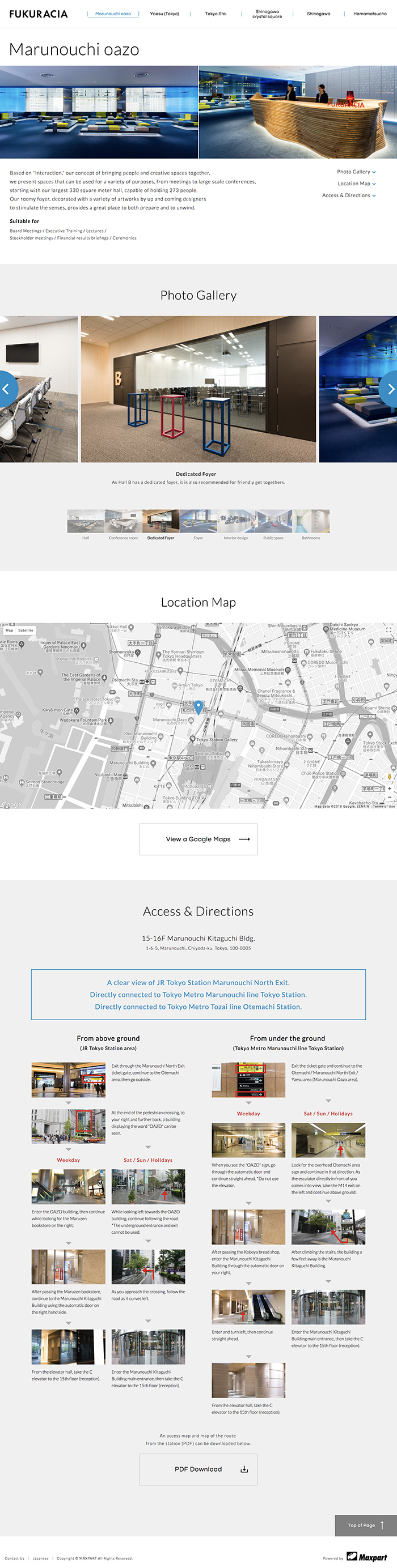Open the Marunouchi oazo nav tab

tap(113, 14)
